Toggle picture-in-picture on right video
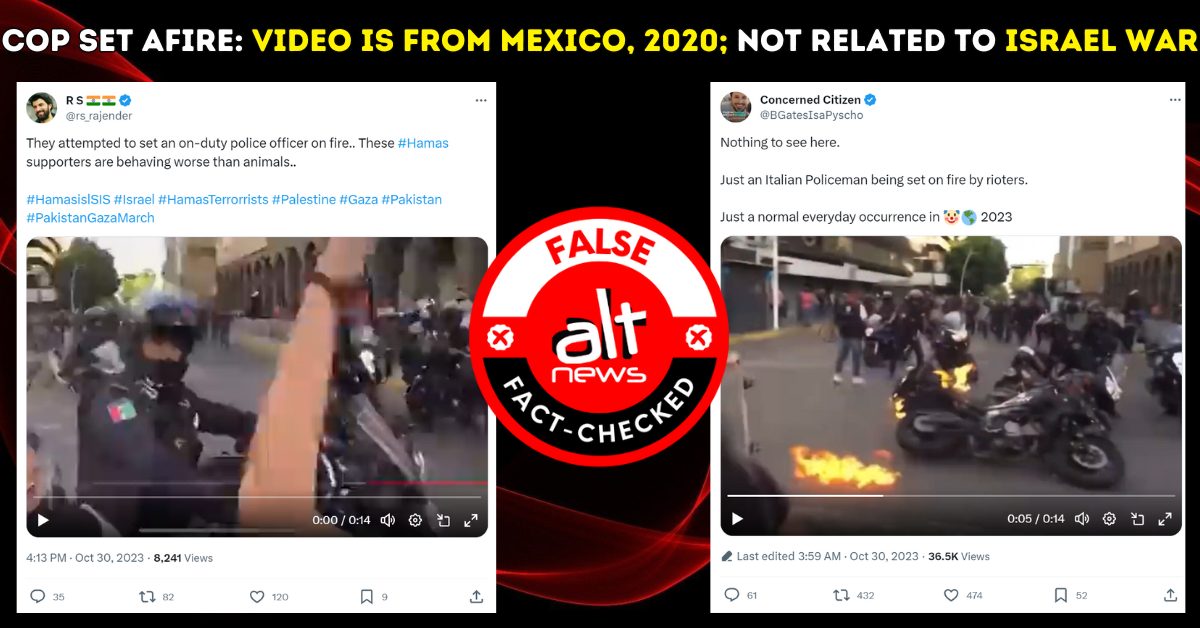 1137,519
